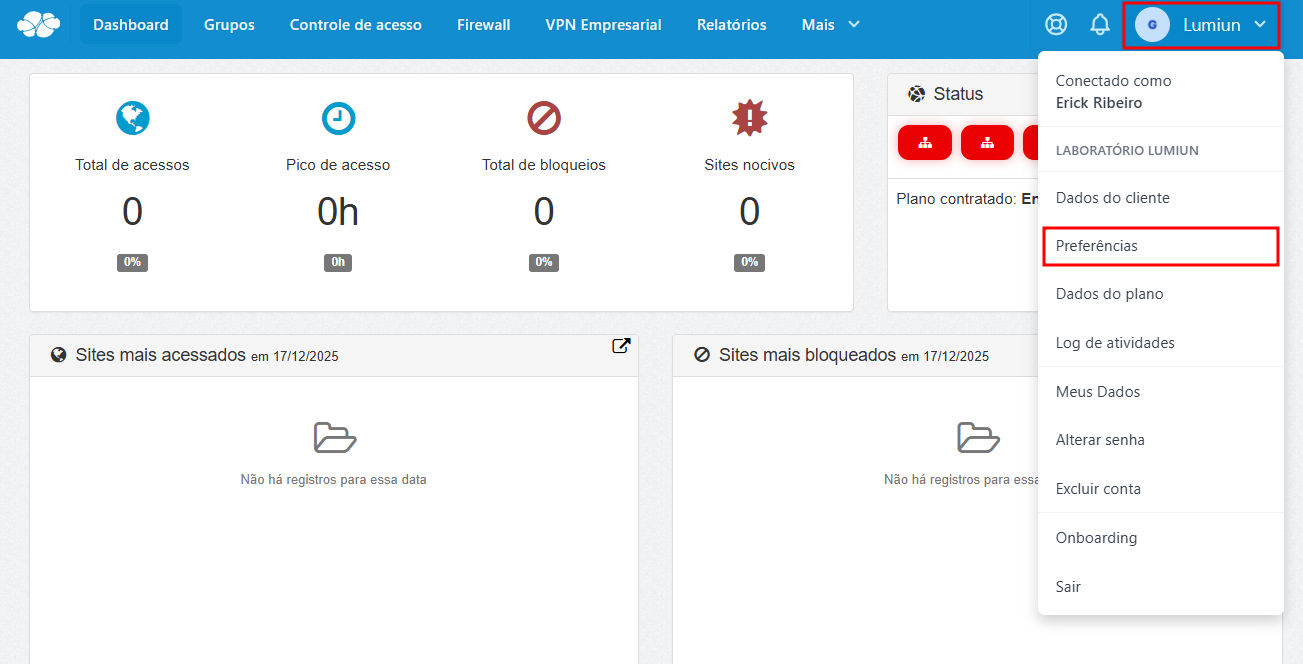Click the user avatar circle

click(x=1152, y=25)
